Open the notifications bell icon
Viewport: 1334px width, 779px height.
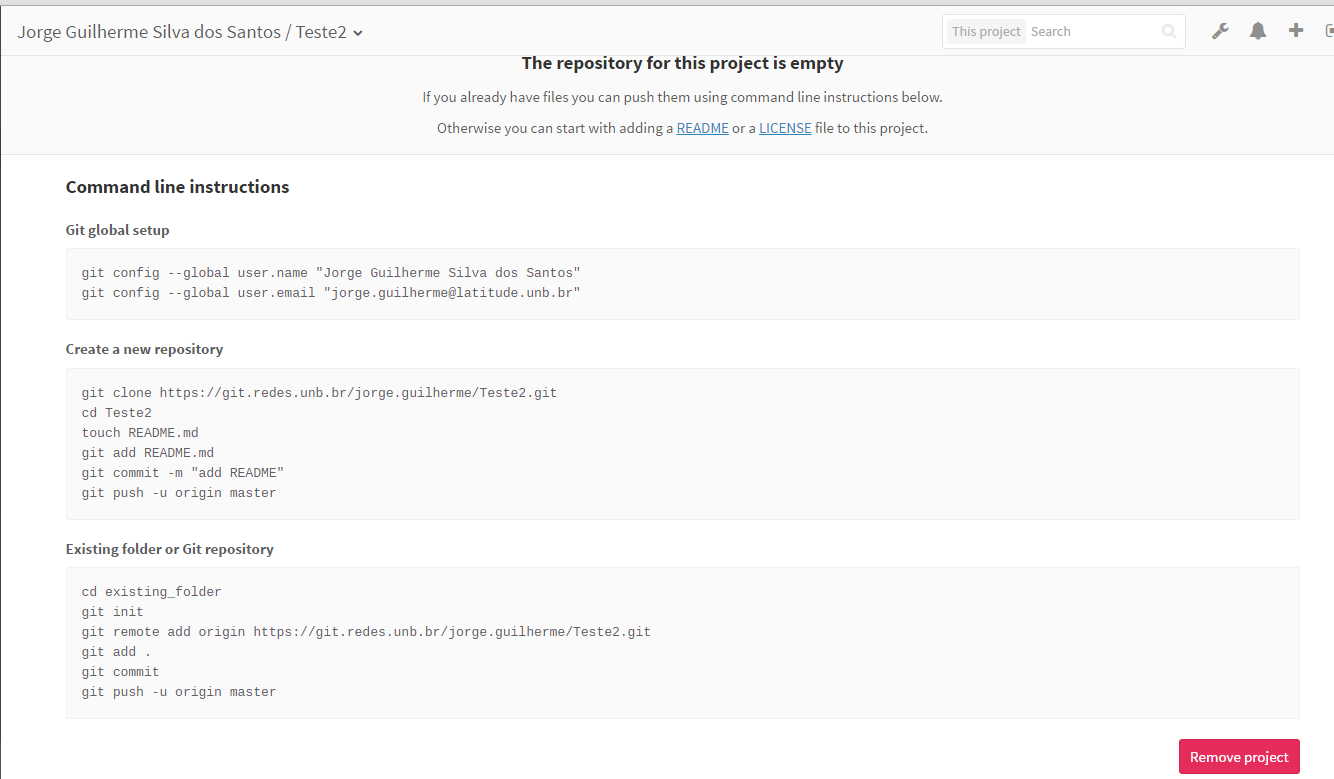click(x=1257, y=31)
